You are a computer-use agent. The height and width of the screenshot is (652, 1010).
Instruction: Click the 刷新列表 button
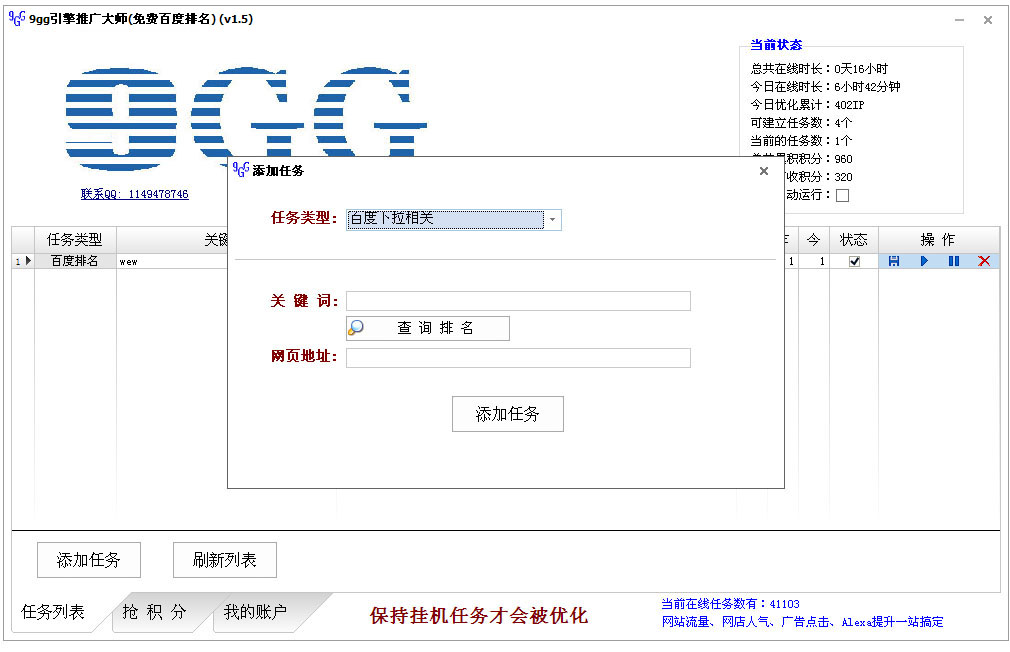tap(225, 560)
